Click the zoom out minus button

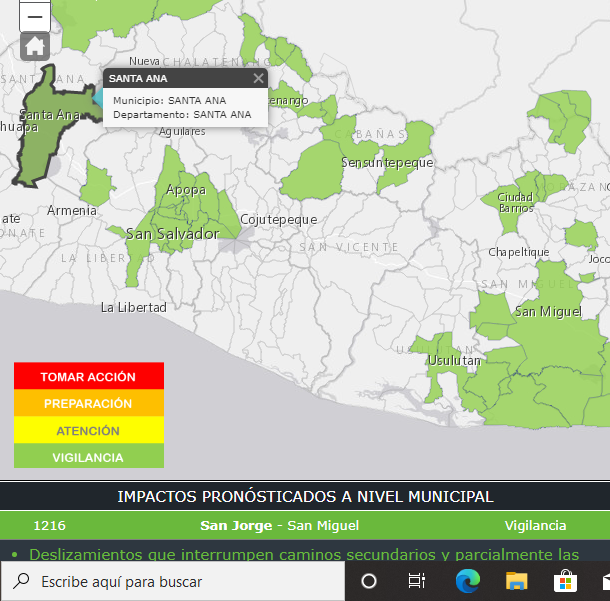coord(35,16)
